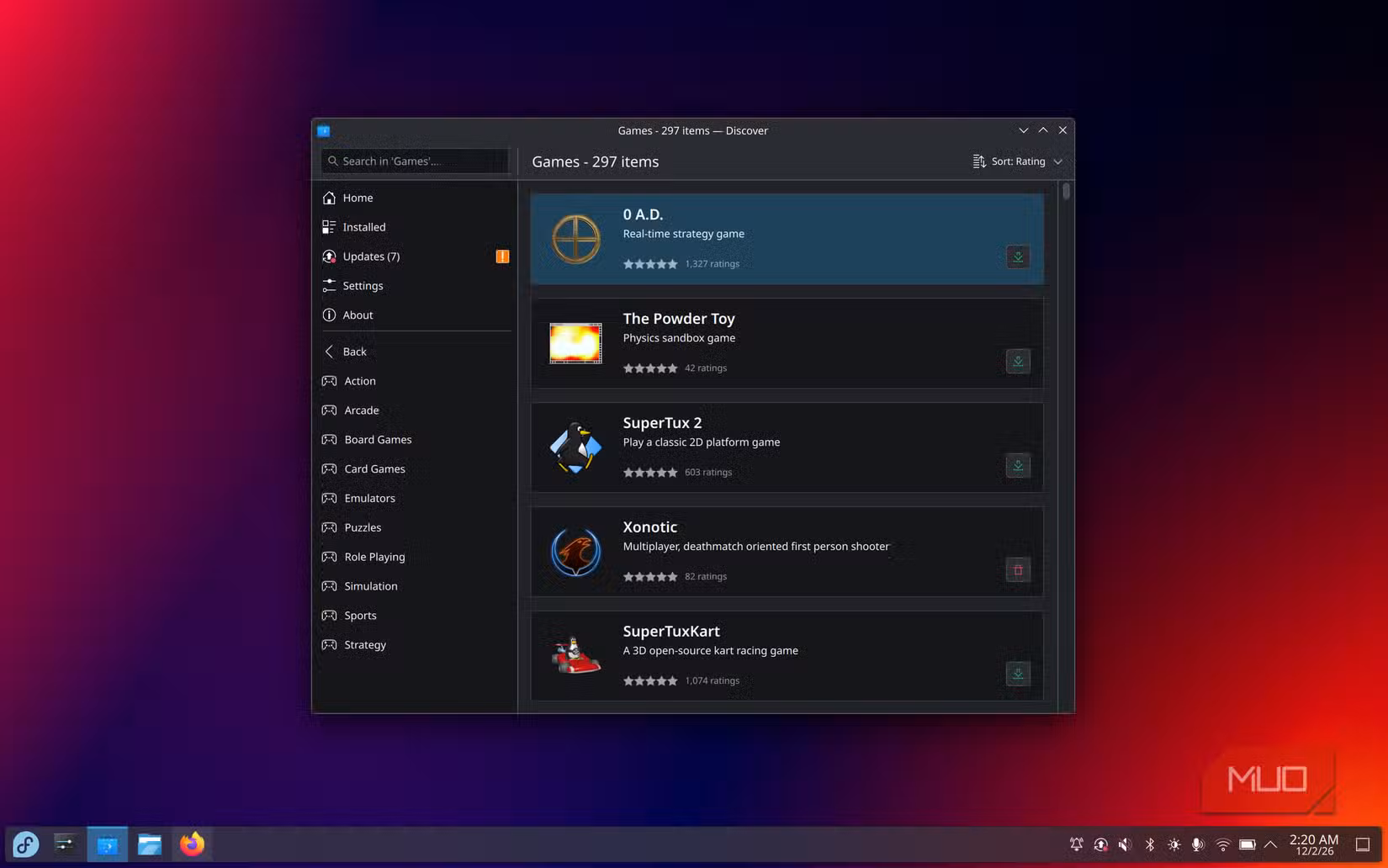Open the Dolphin file manager from taskbar

[x=150, y=844]
